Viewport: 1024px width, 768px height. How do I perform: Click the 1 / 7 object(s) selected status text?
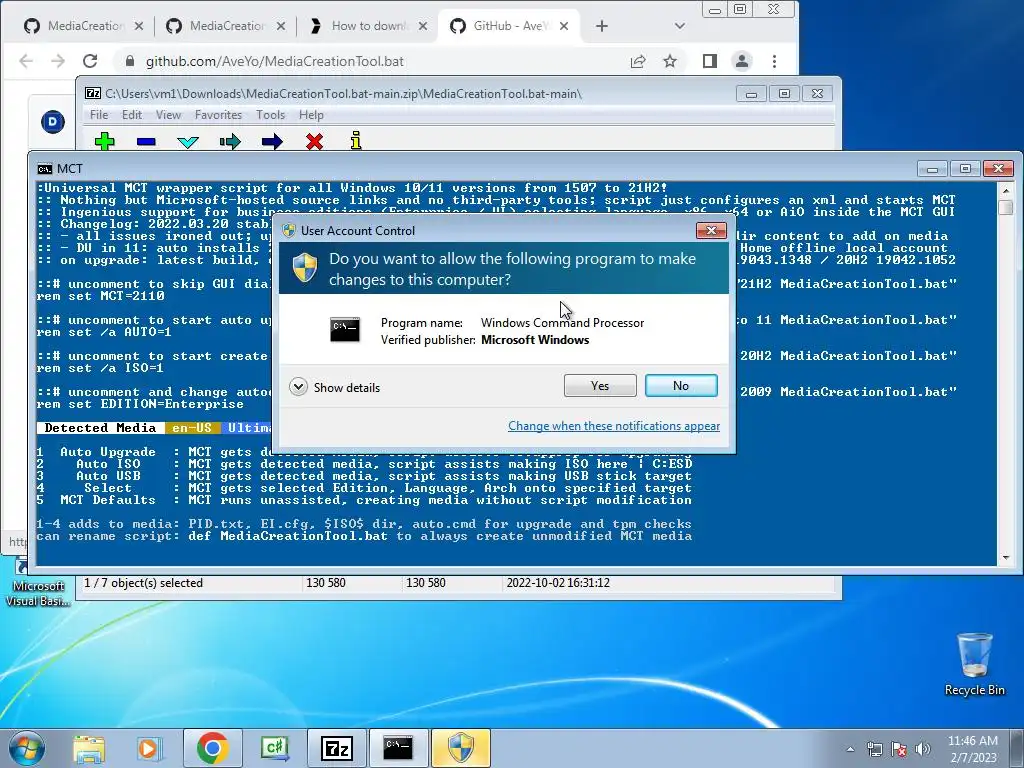(143, 583)
